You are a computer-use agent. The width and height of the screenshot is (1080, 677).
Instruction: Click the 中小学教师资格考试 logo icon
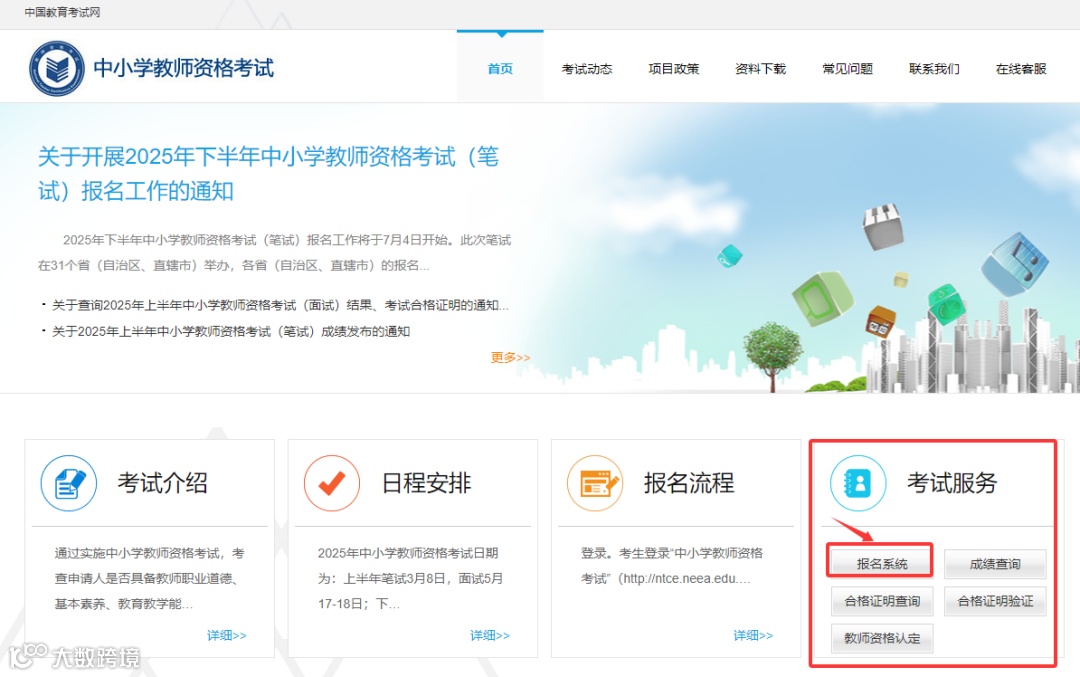[x=57, y=66]
